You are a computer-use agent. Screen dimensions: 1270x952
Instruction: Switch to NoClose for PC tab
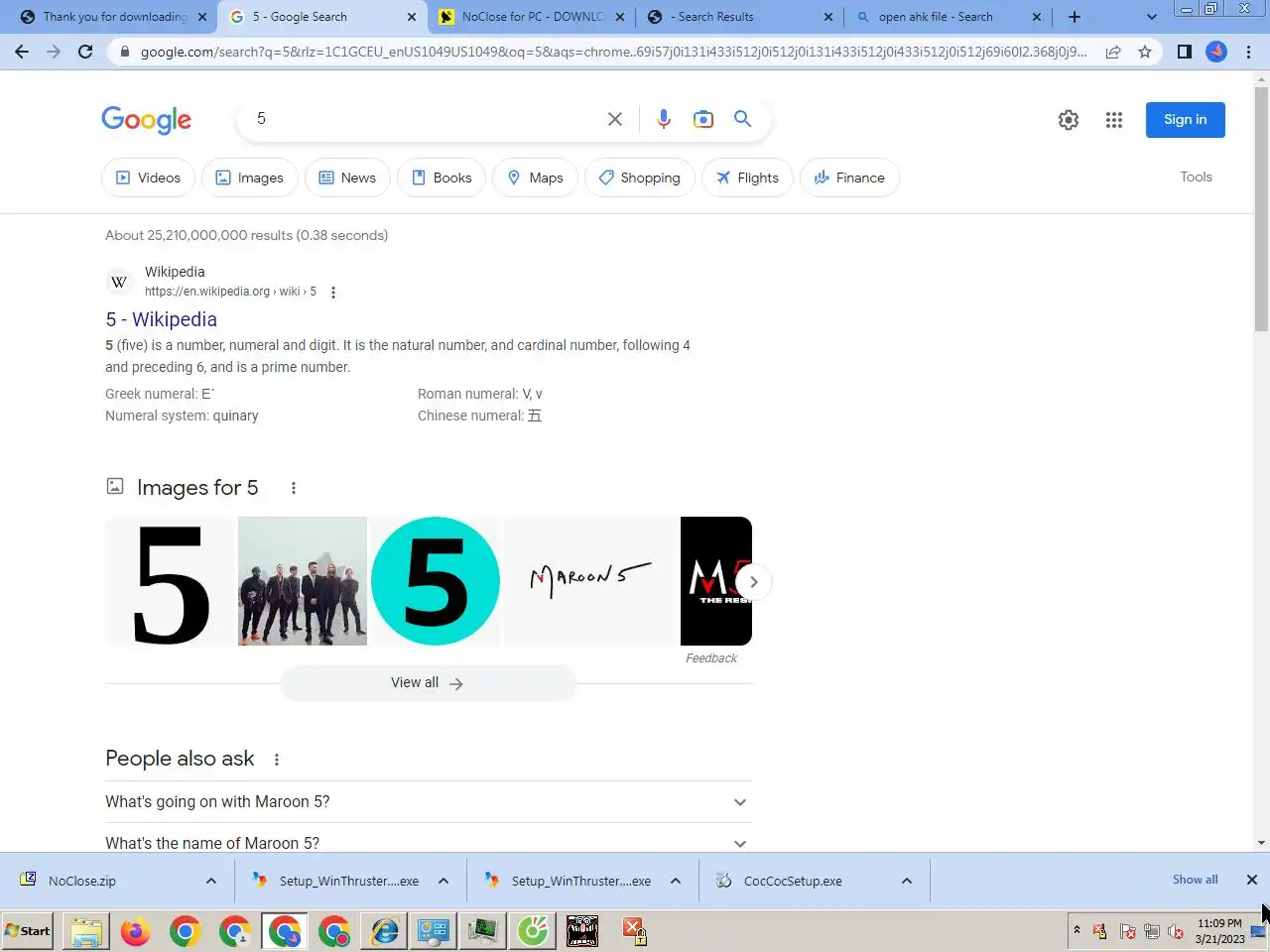click(532, 17)
